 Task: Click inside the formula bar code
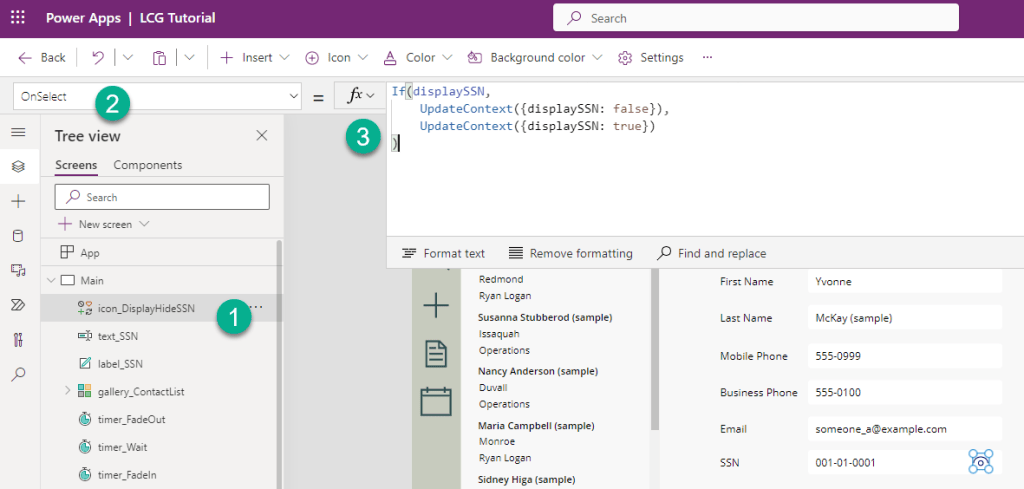coord(705,159)
